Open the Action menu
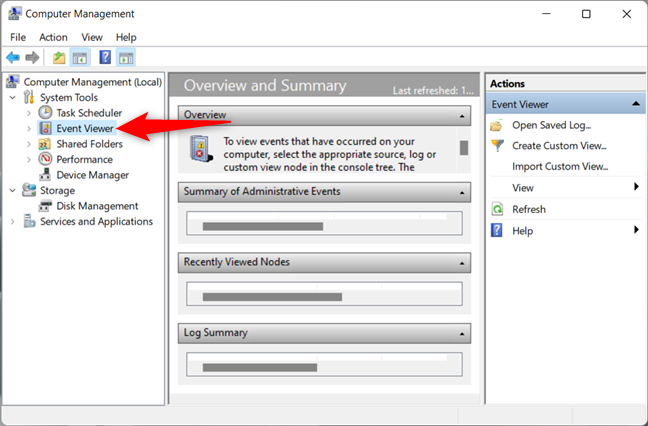Viewport: 648px width, 426px height. (x=53, y=37)
